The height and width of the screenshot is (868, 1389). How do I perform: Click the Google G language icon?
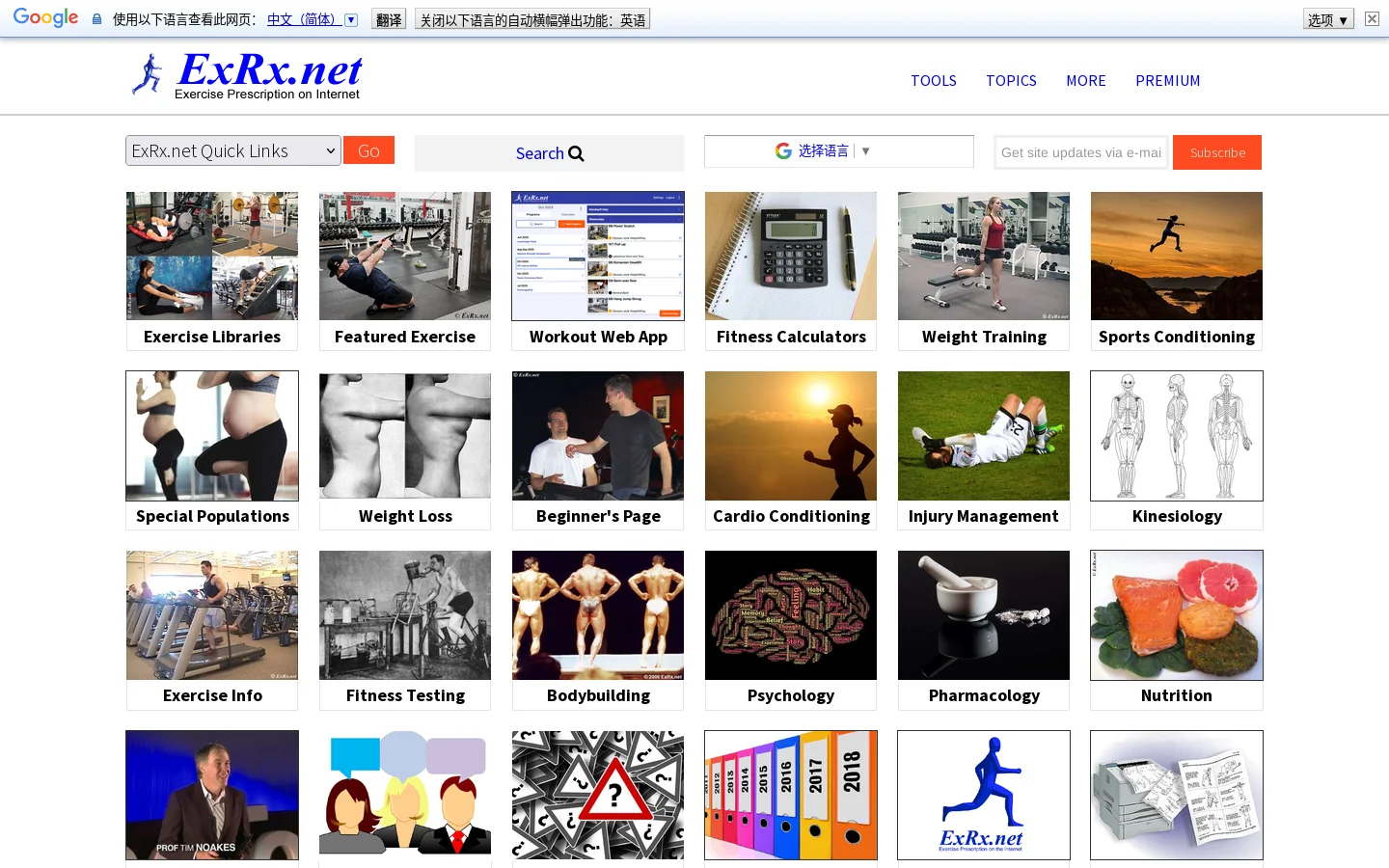pos(783,150)
